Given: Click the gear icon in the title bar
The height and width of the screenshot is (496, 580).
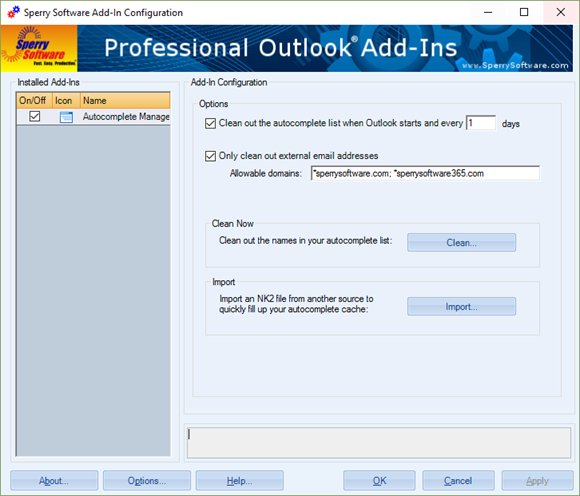Looking at the screenshot, I should pyautogui.click(x=13, y=12).
